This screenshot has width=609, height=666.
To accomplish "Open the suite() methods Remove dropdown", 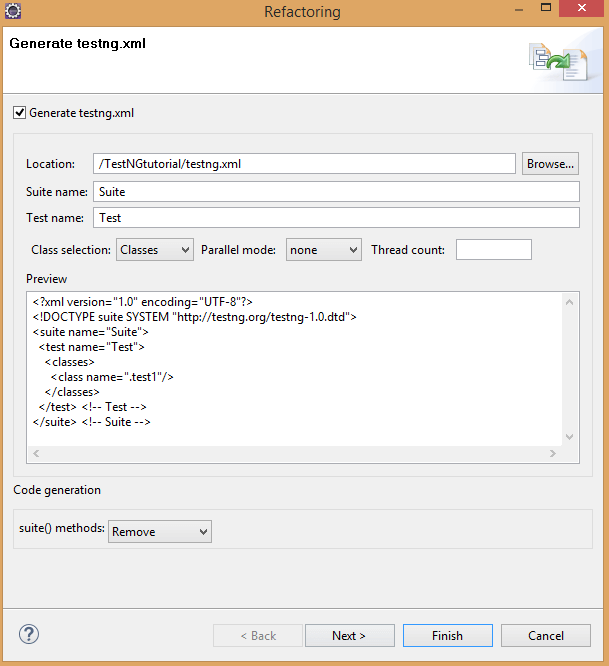I will click(160, 532).
